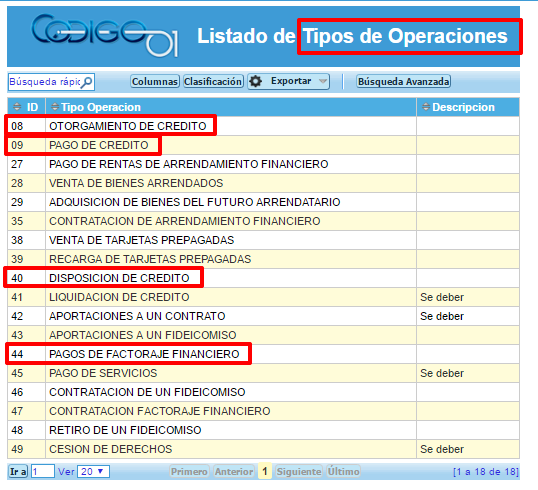Open the Columnas button
538x490 pixels.
tap(155, 81)
